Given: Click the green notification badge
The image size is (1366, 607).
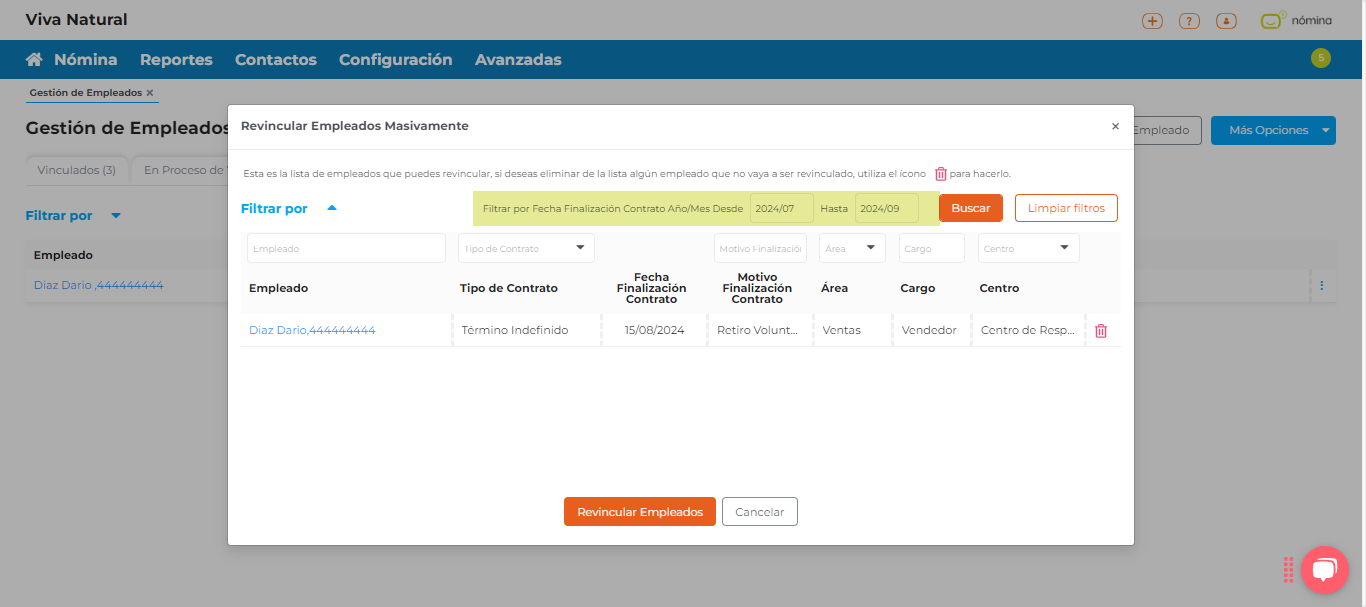Looking at the screenshot, I should (x=1320, y=58).
